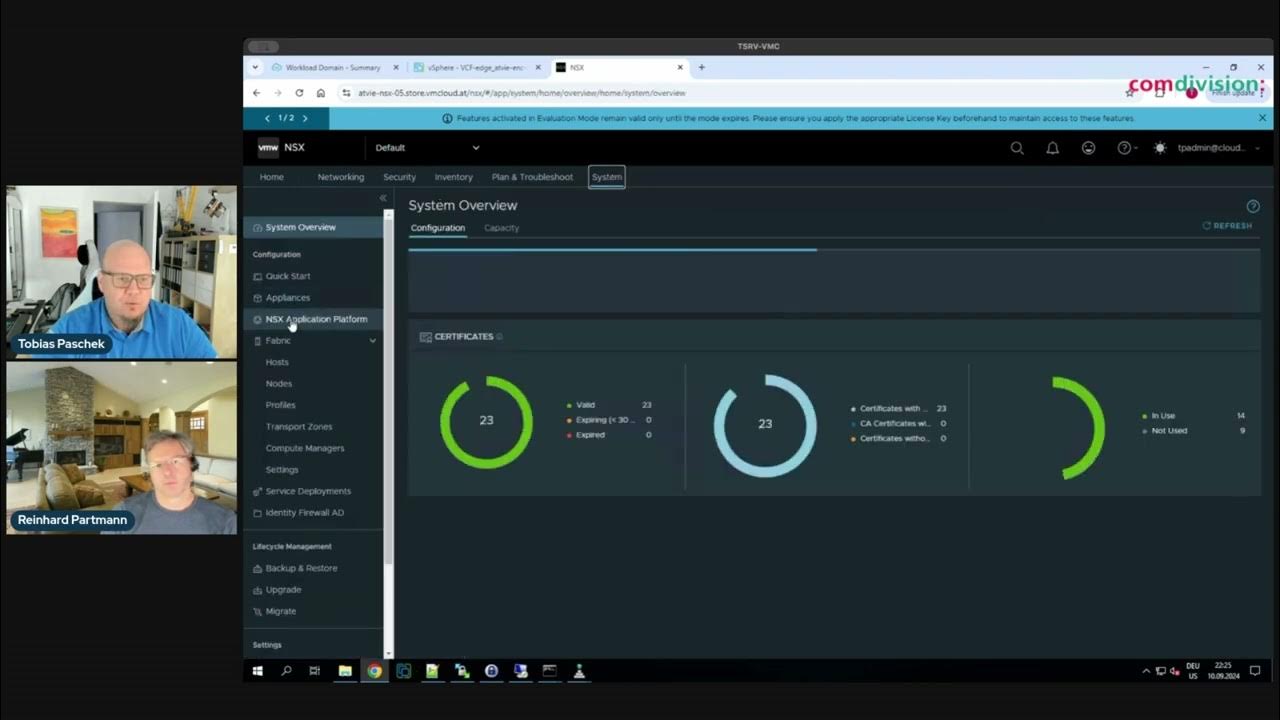The image size is (1280, 720).
Task: Open browser tab list dropdown arrow
Action: (255, 67)
